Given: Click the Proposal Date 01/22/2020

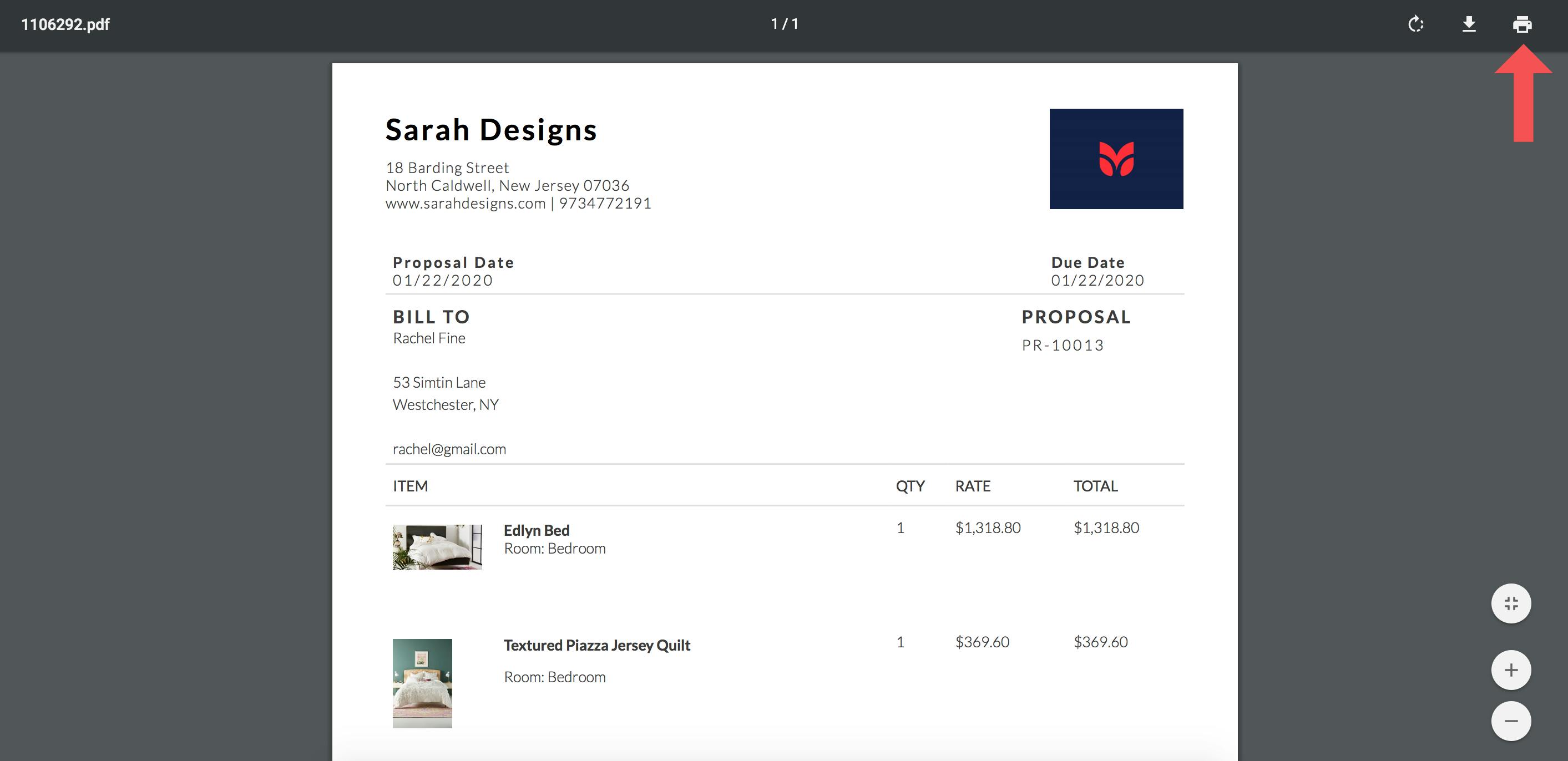Looking at the screenshot, I should (x=443, y=280).
